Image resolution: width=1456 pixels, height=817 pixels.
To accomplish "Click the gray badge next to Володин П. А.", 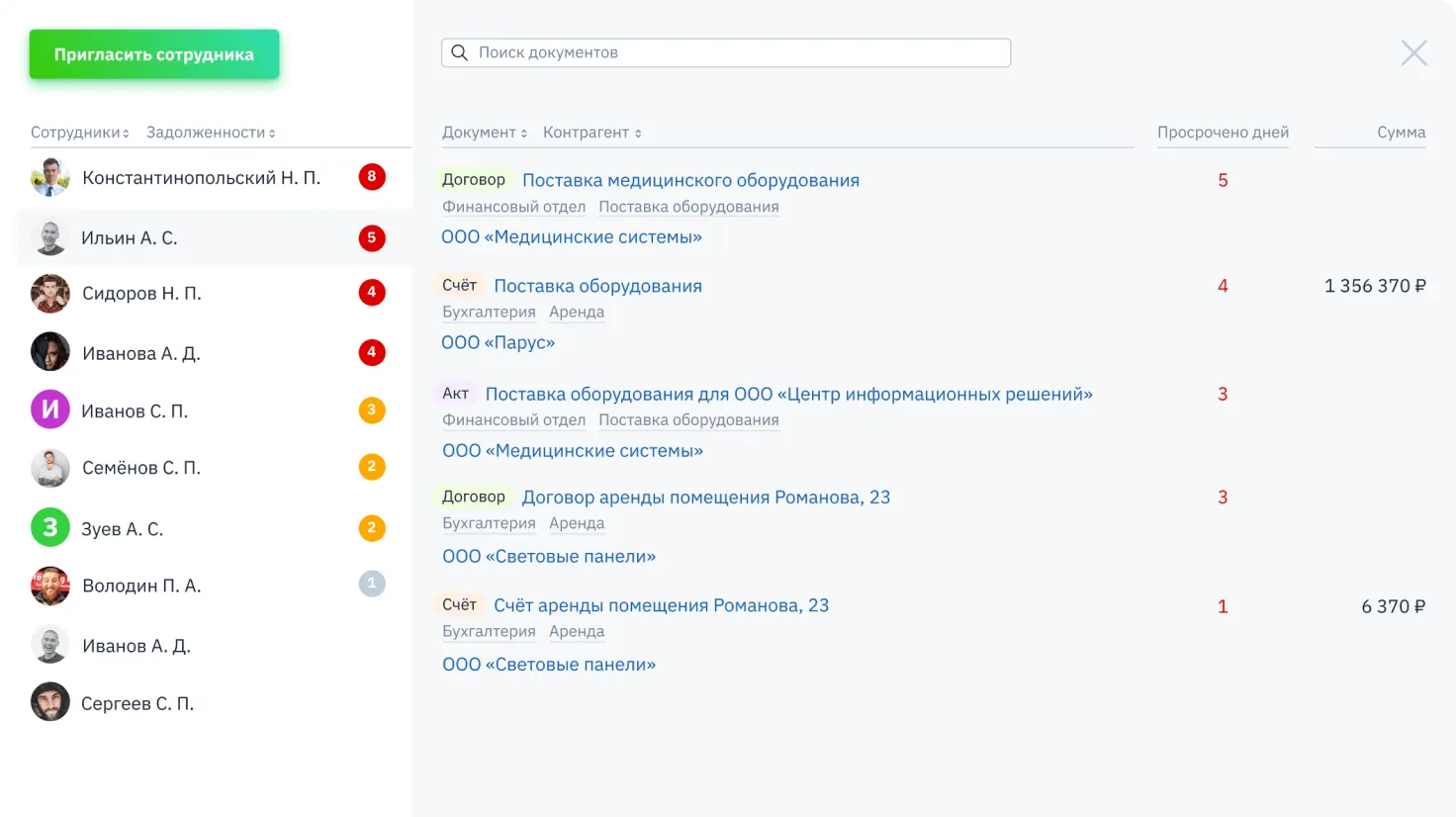I will tap(372, 584).
